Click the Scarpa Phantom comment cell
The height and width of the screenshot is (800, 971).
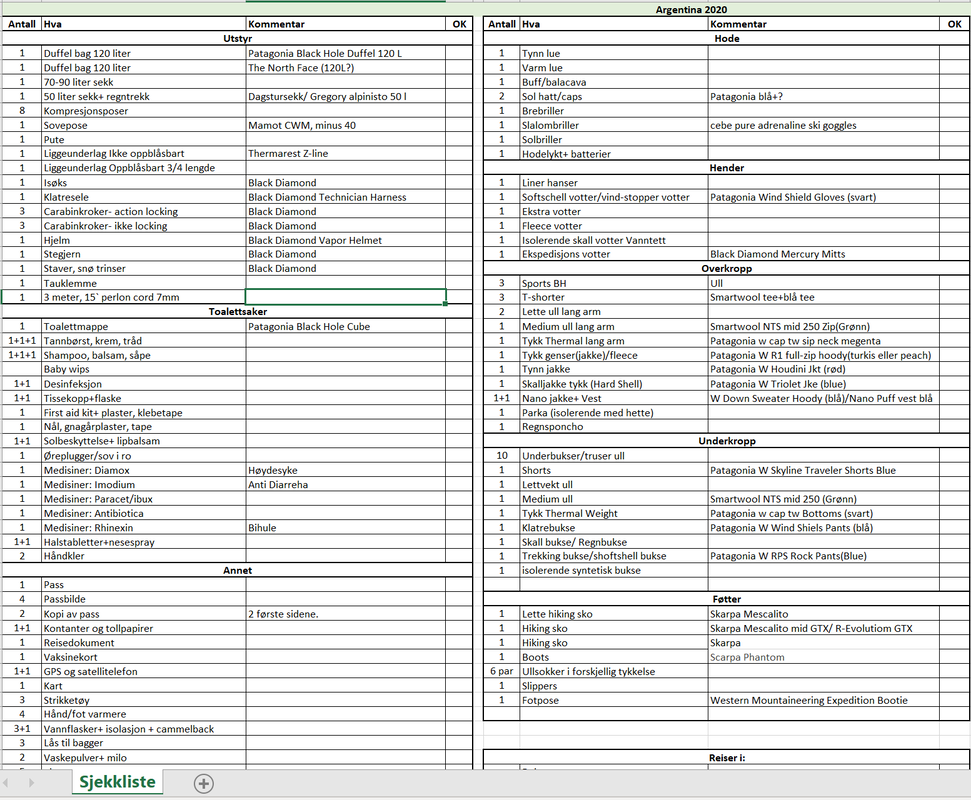tap(824, 657)
